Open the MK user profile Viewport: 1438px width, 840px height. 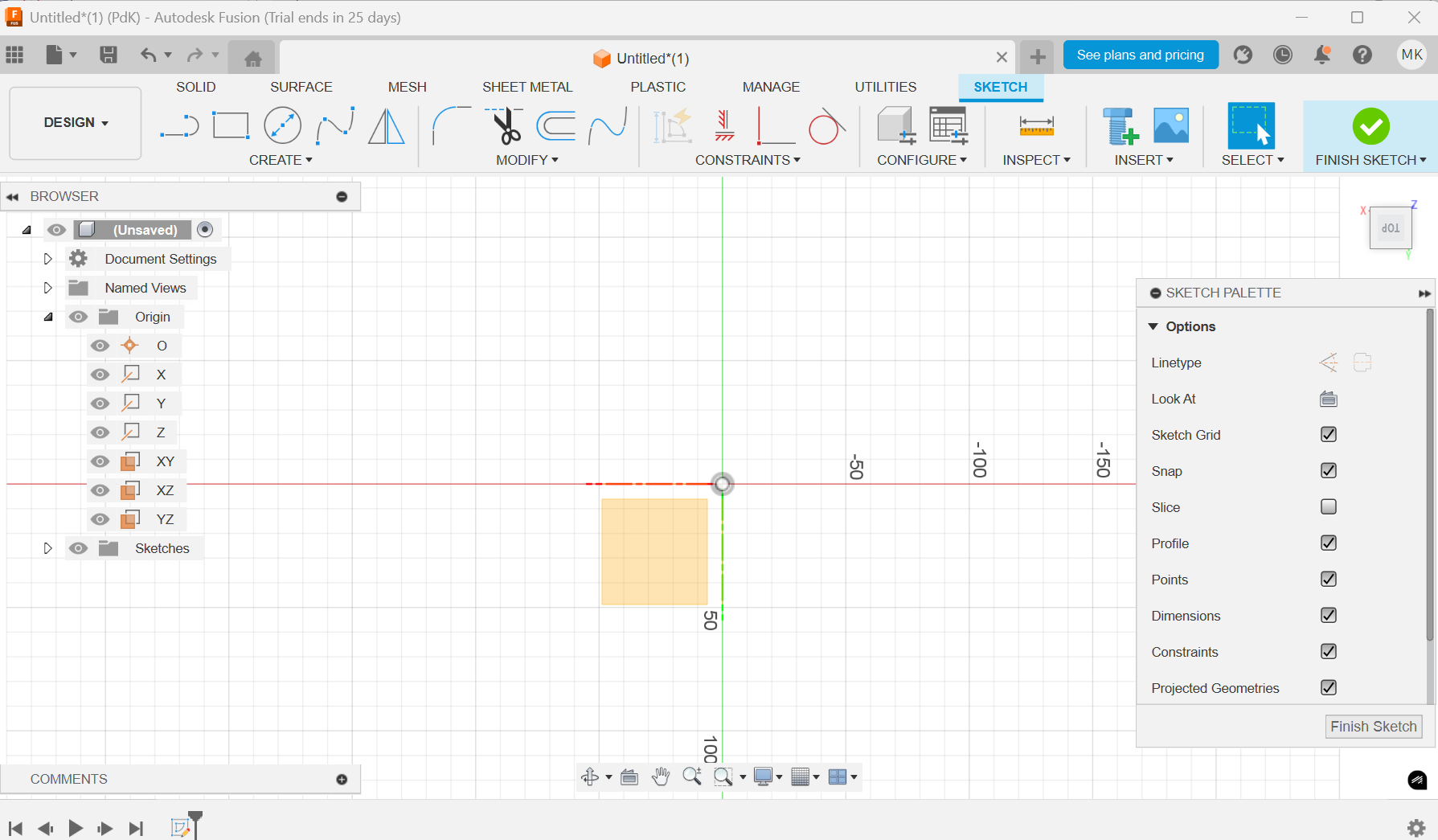1411,55
